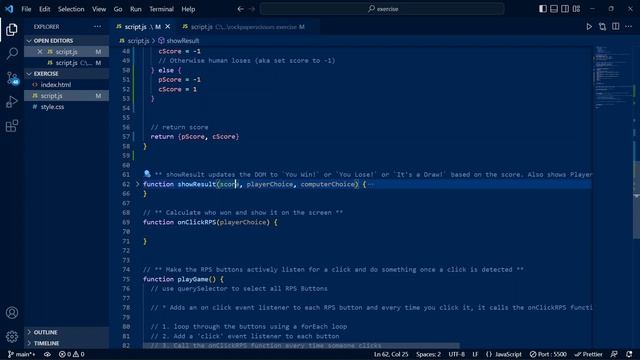Click the eye watch icon in status bar

[x=47, y=354]
